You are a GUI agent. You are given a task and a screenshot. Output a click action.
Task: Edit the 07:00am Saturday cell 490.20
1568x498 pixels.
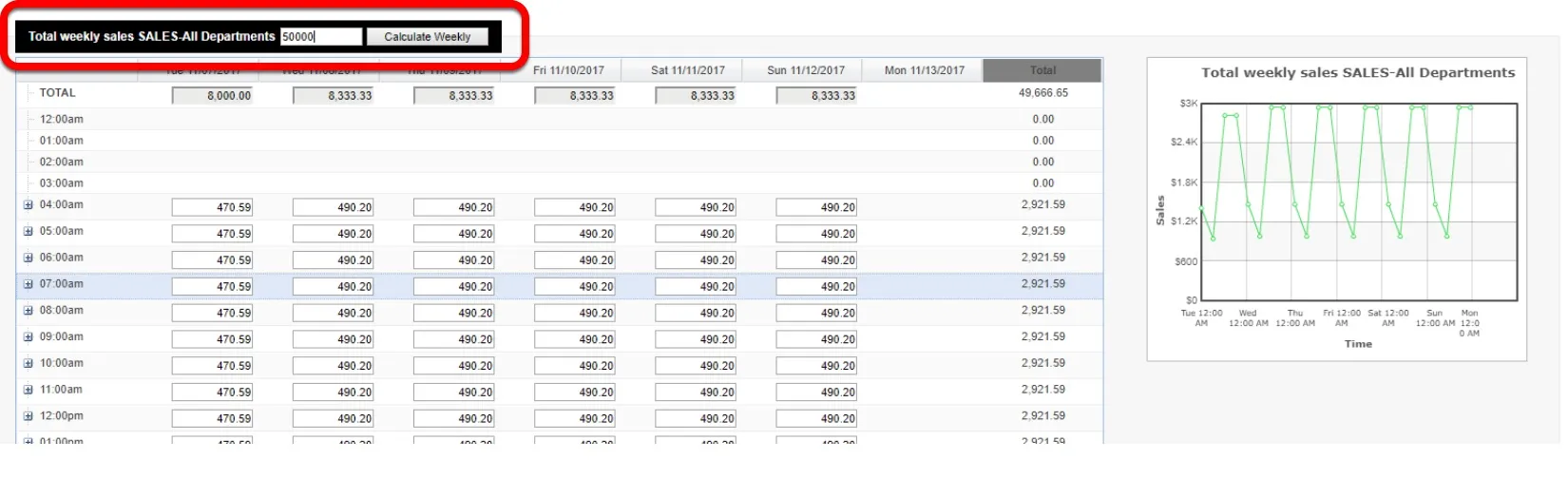click(695, 287)
